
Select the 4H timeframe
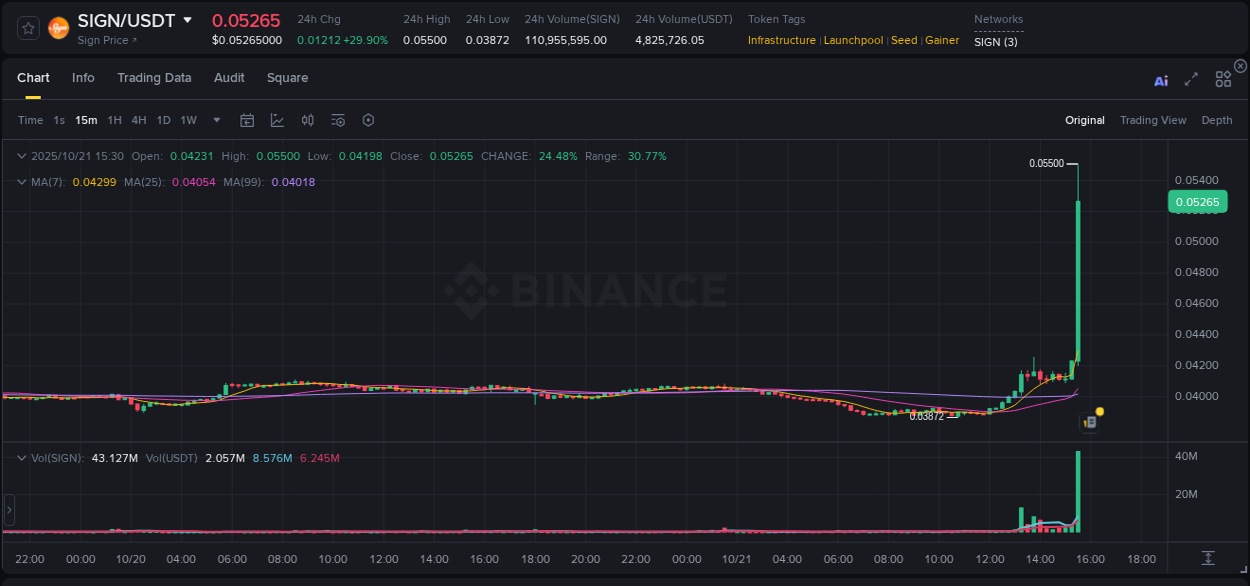coord(139,119)
